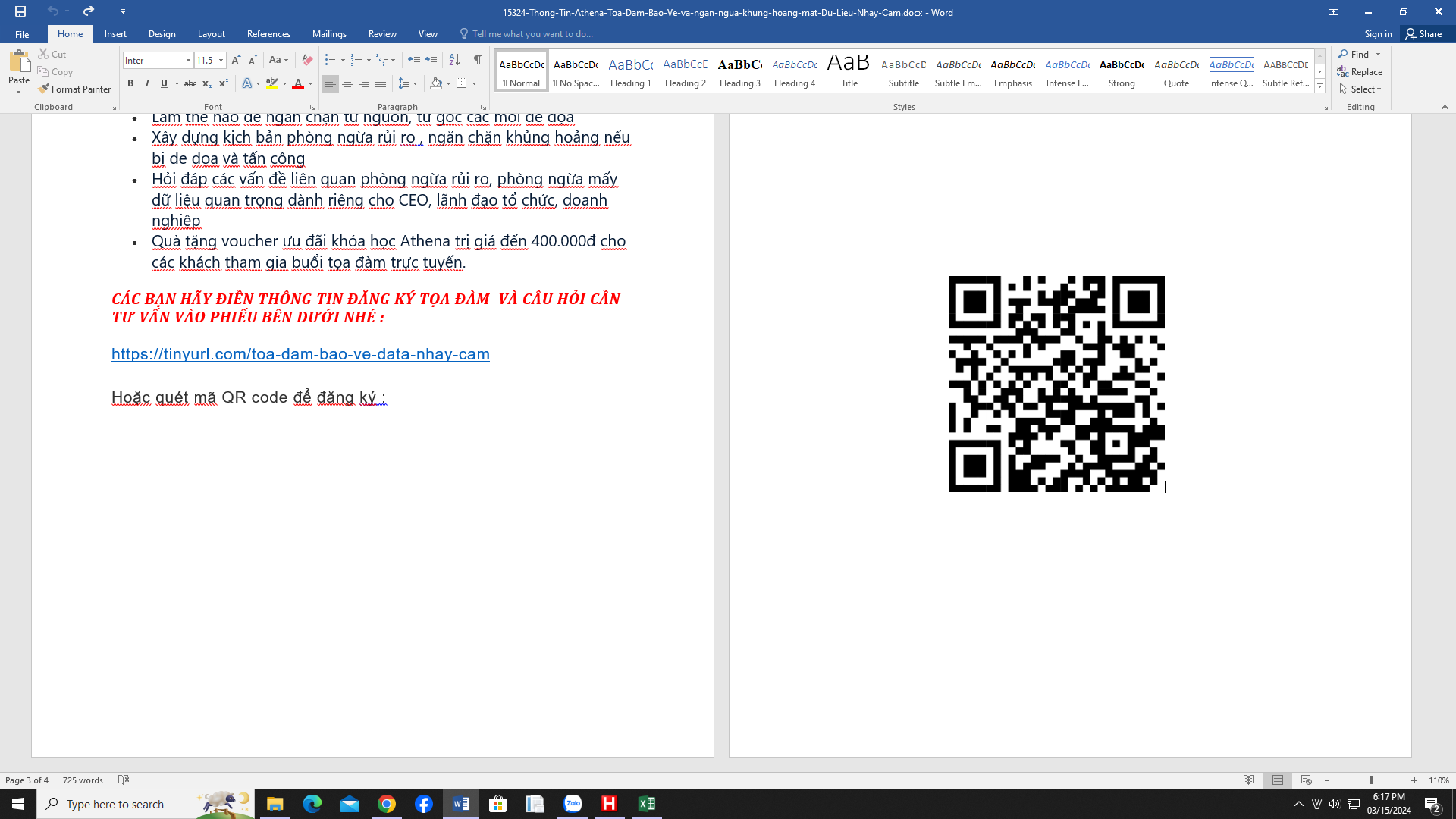Open line spacing options dropdown

(x=408, y=83)
